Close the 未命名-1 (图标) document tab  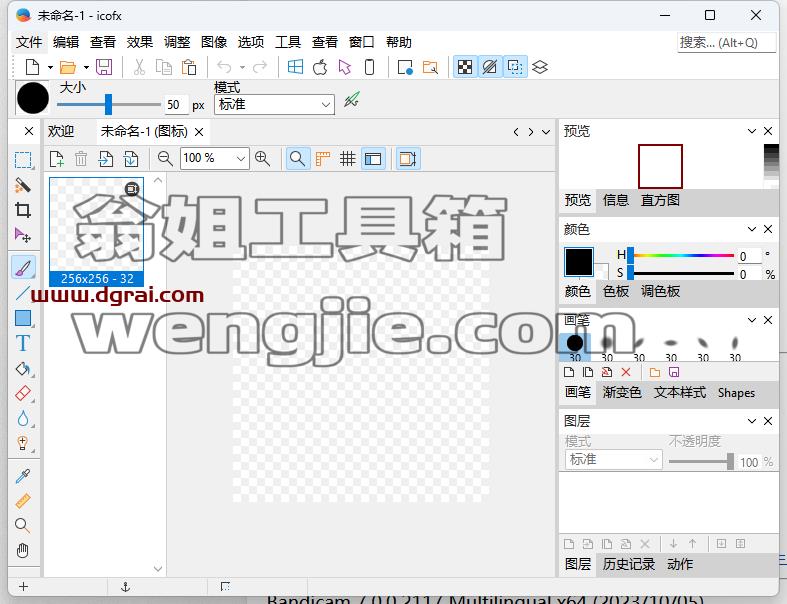tap(199, 132)
